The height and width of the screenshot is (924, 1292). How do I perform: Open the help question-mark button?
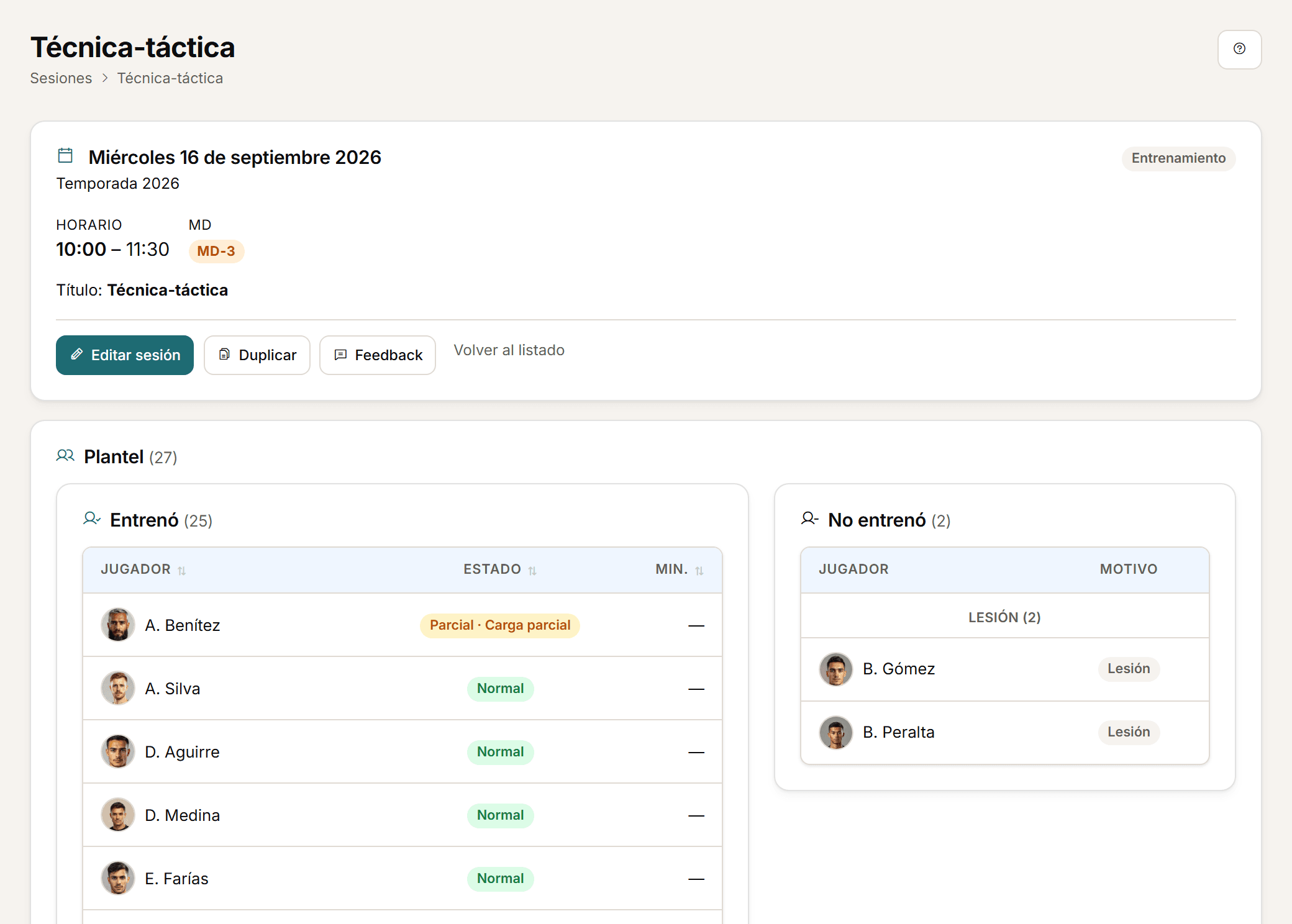(1239, 49)
